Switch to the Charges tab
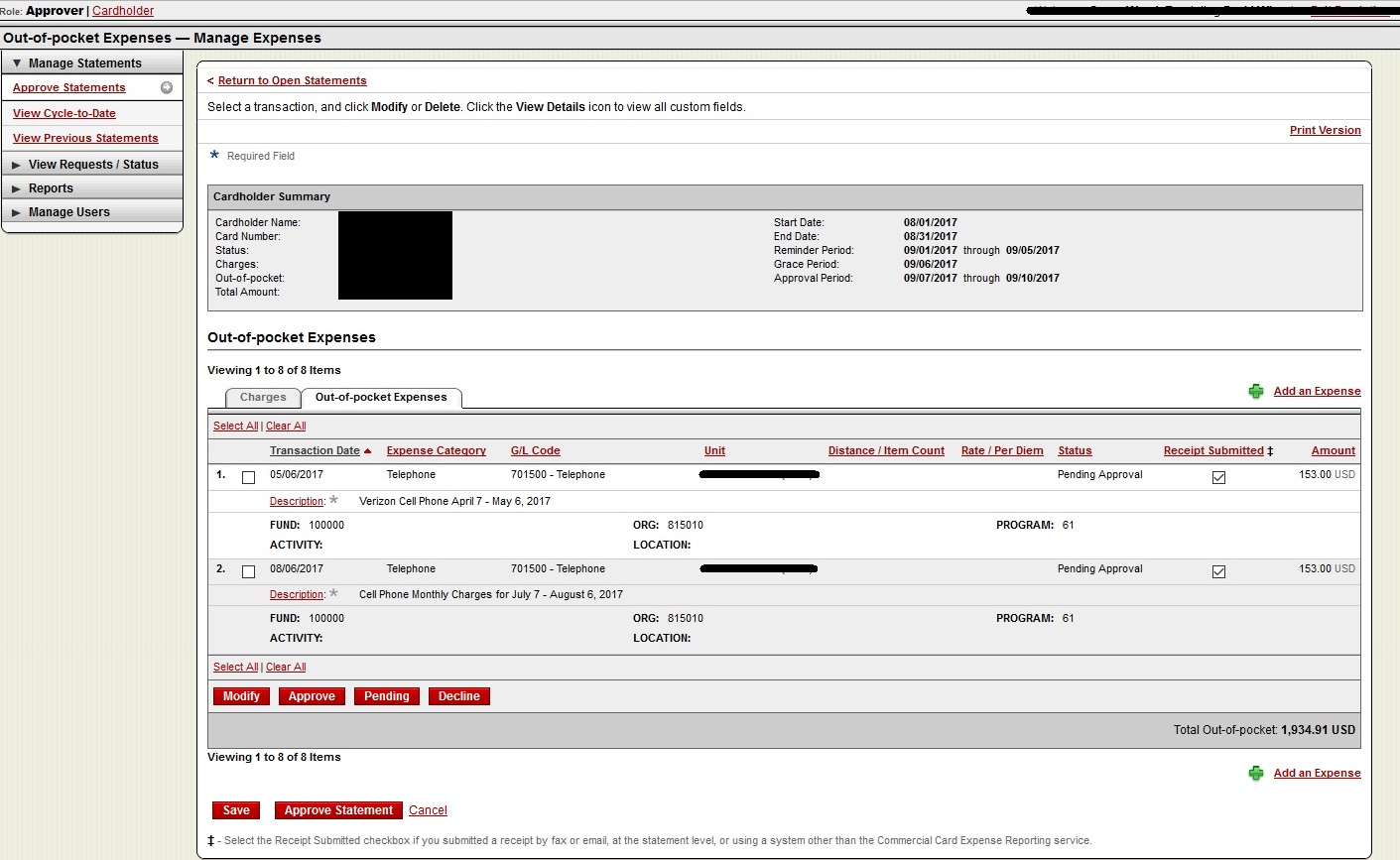Image resolution: width=1400 pixels, height=860 pixels. point(263,397)
